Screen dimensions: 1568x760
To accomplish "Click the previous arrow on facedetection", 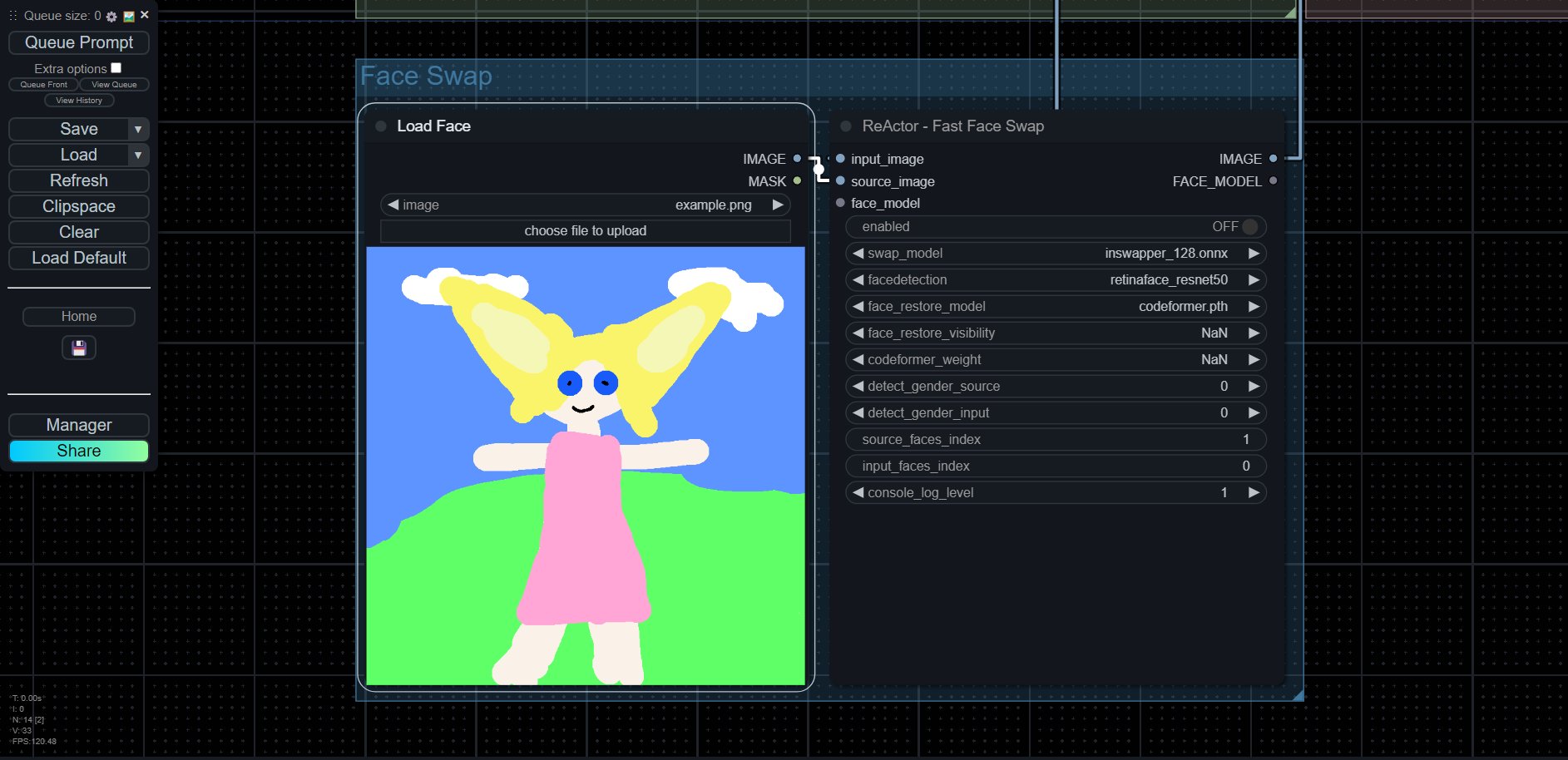I will coord(858,280).
